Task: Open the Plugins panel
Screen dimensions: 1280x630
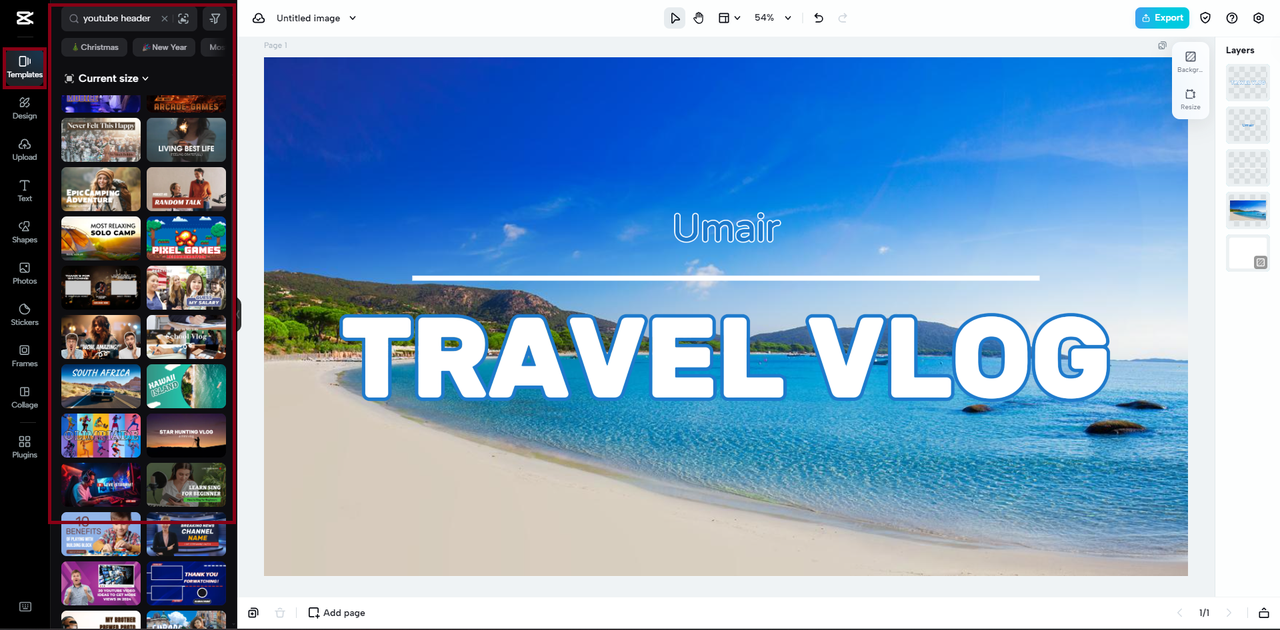Action: 24,447
